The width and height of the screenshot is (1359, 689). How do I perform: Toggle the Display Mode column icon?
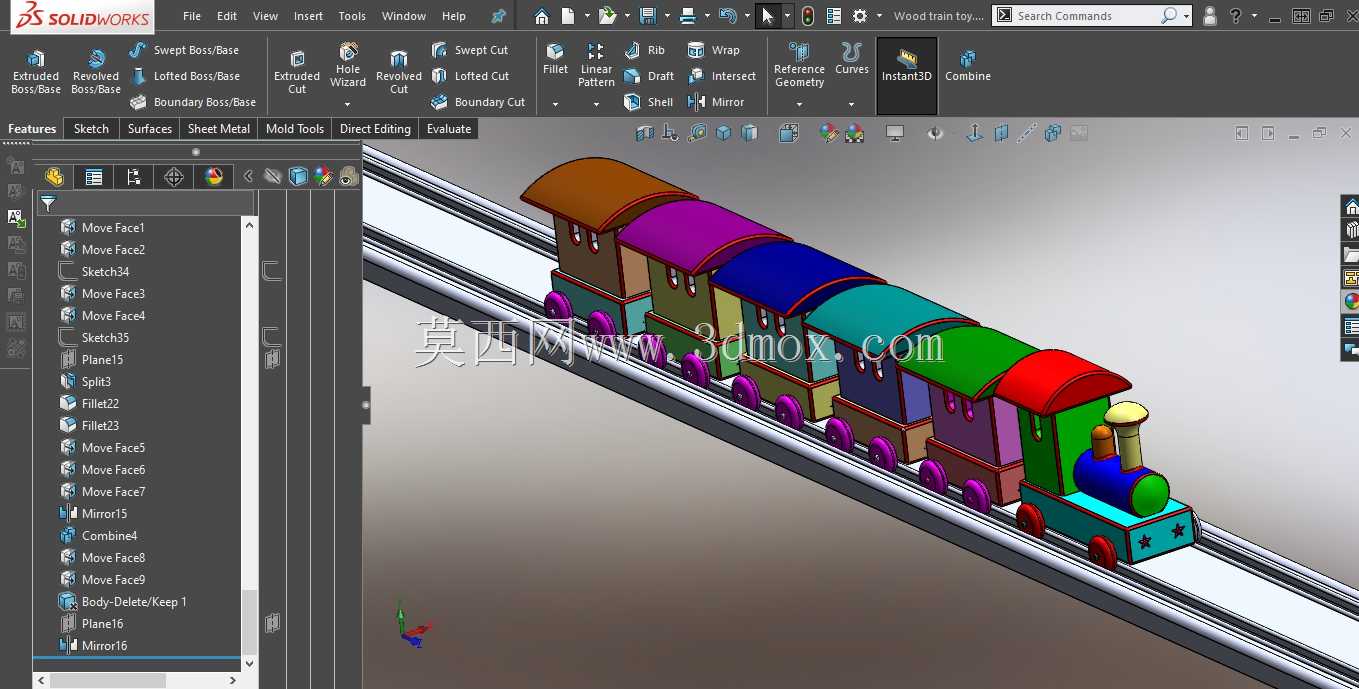297,177
